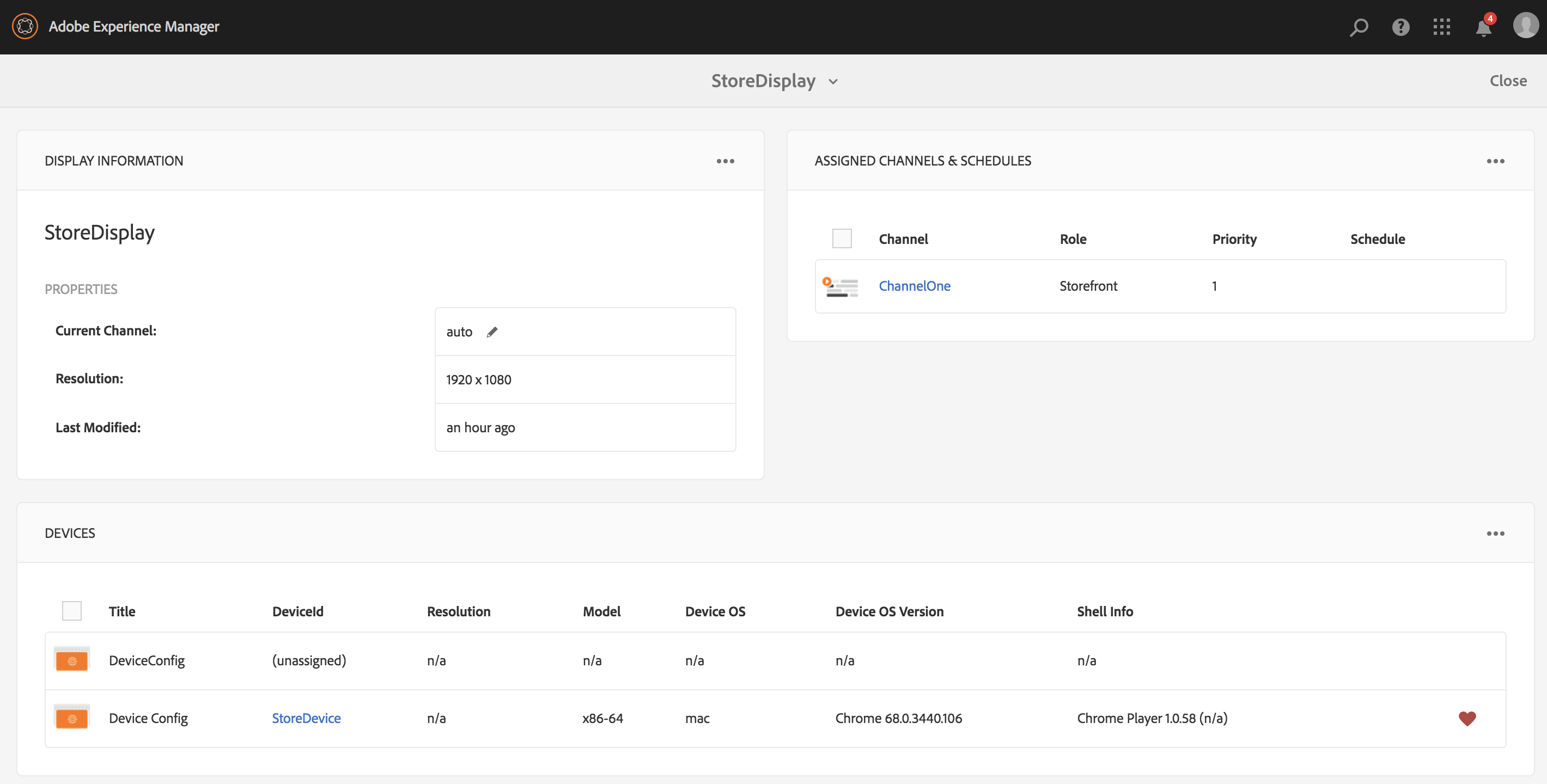
Task: Open the help question mark icon
Action: (1400, 27)
